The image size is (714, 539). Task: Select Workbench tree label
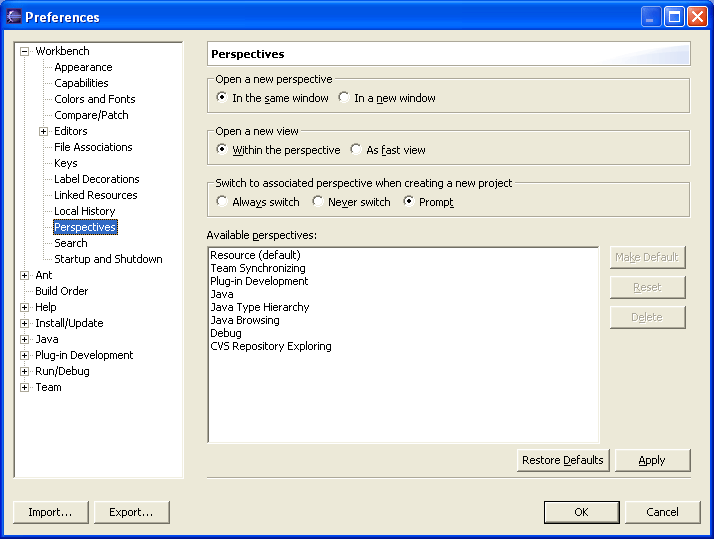pyautogui.click(x=62, y=51)
